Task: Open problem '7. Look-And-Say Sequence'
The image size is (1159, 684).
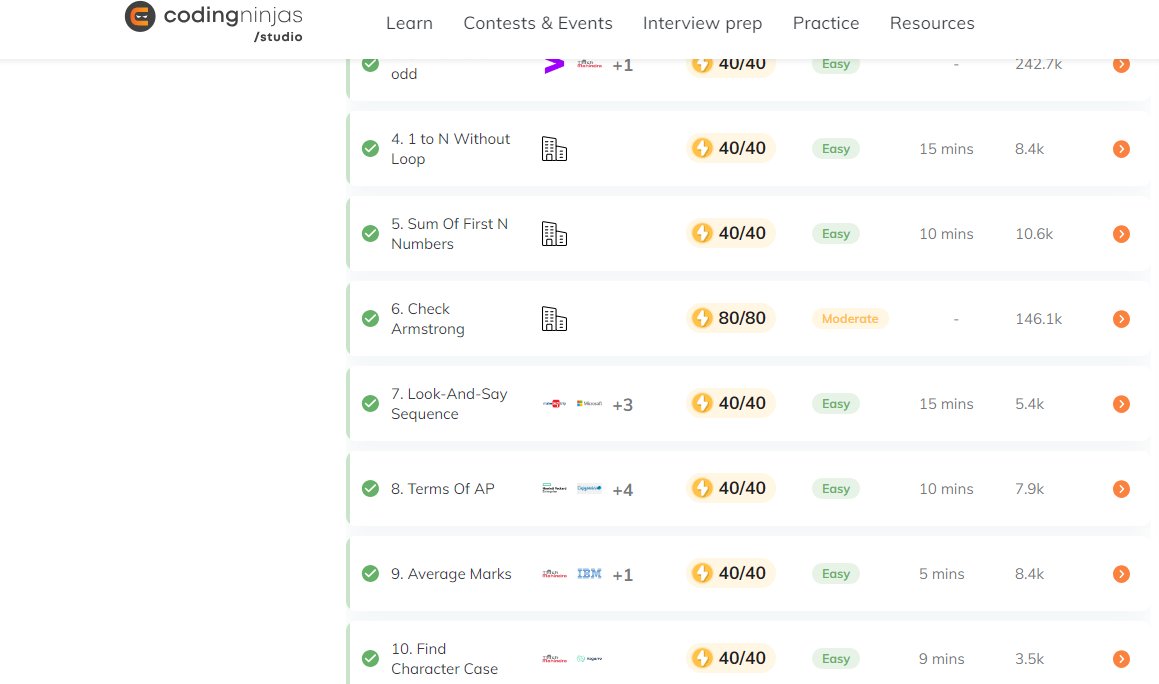Action: 449,404
